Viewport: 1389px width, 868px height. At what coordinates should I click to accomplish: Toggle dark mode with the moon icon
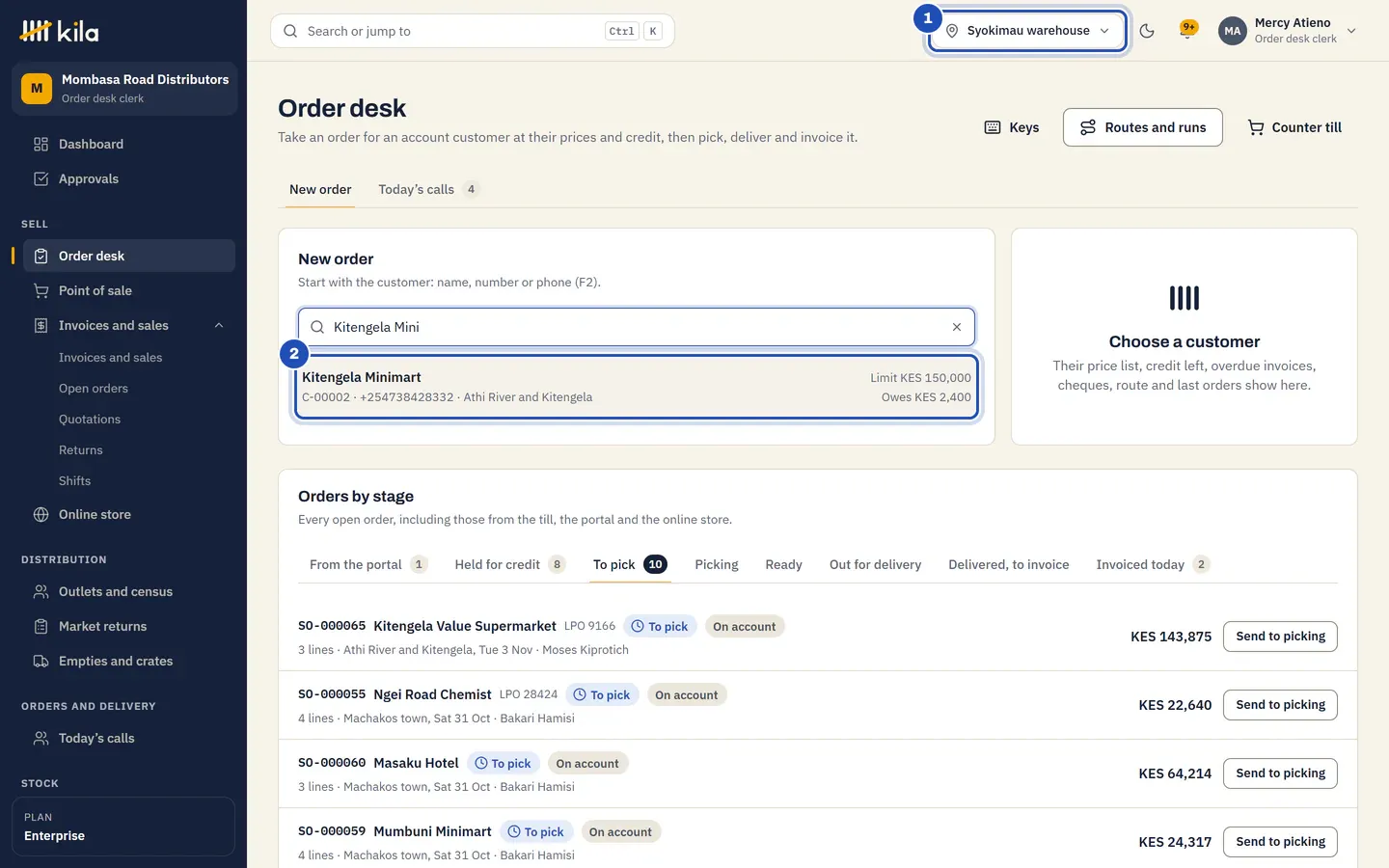pos(1147,31)
